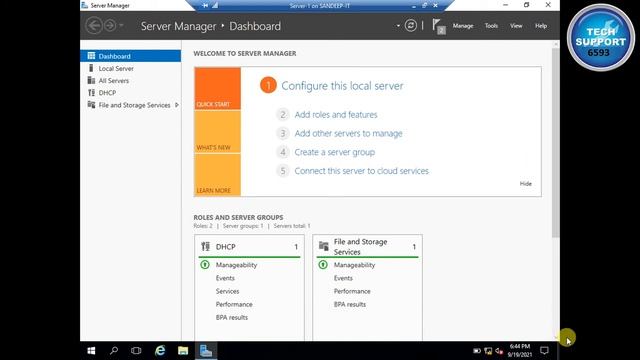Open the navigation history dropdown arrow
The height and width of the screenshot is (360, 640).
click(x=121, y=26)
